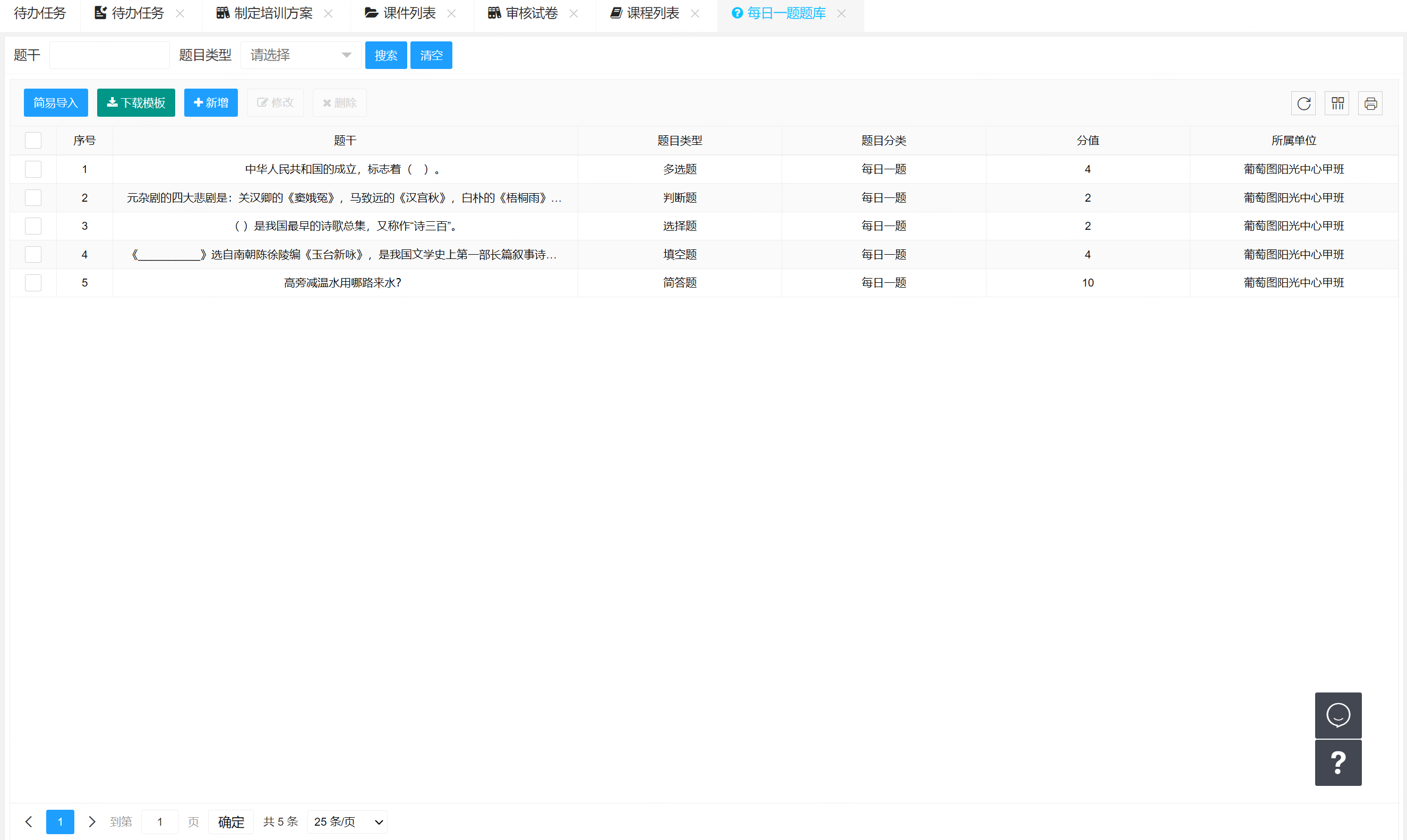Select row '中华人民共和国的成立，标志着（ ）。'
This screenshot has height=840, width=1407.
[704, 169]
